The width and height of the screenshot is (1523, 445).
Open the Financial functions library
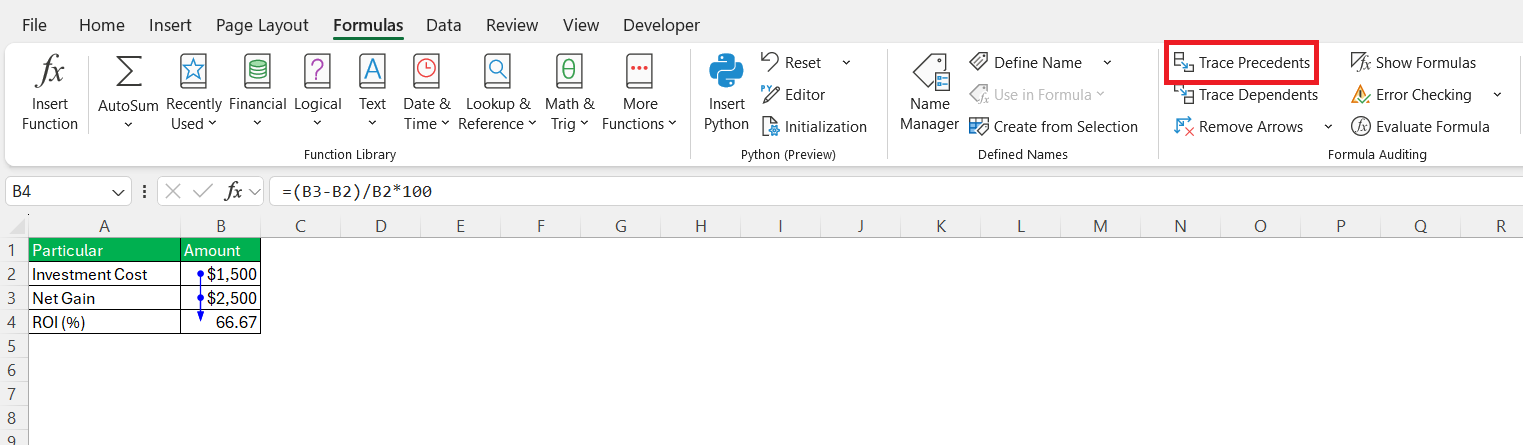tap(257, 94)
